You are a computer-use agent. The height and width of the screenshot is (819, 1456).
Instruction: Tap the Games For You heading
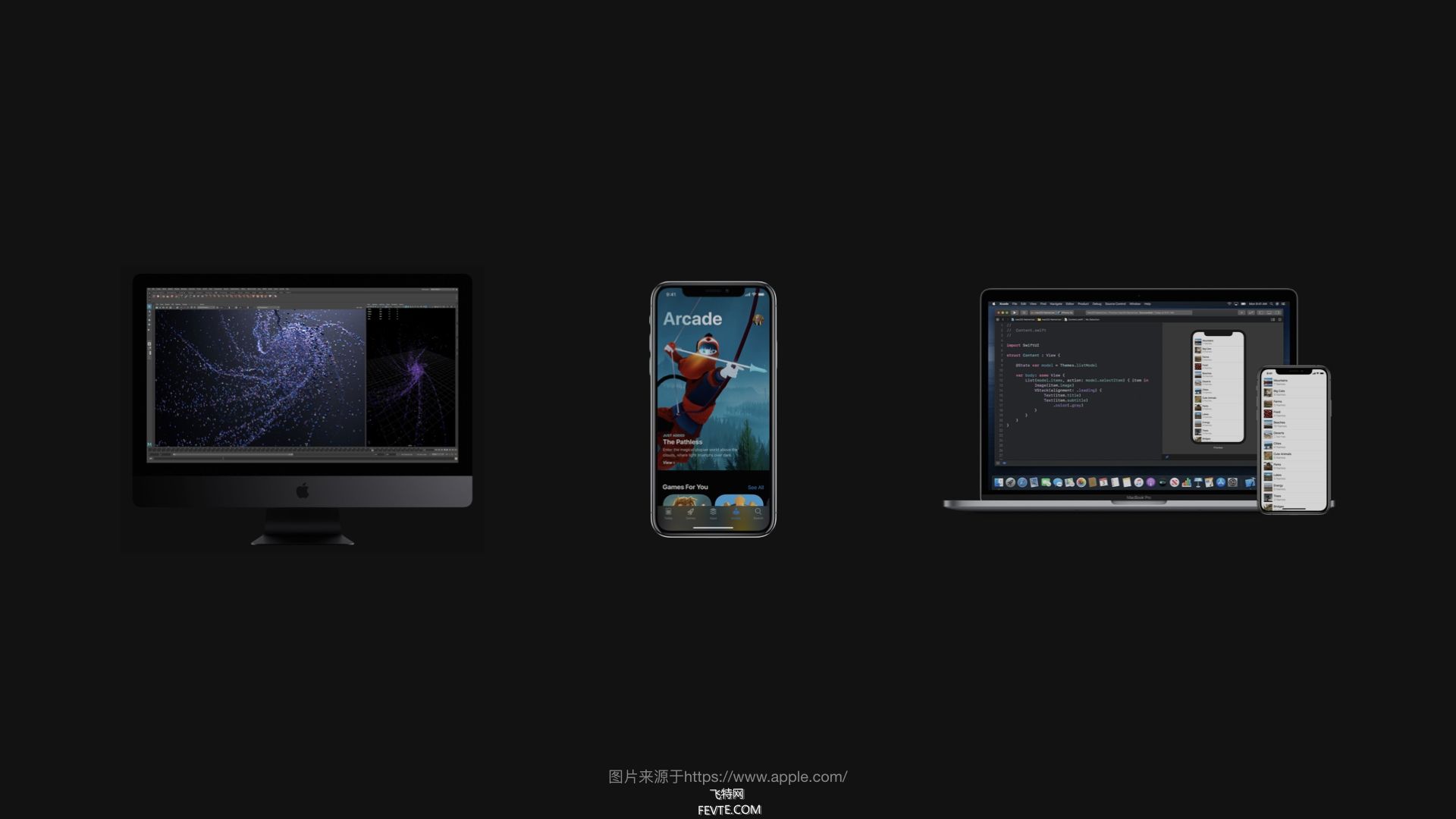coord(685,487)
